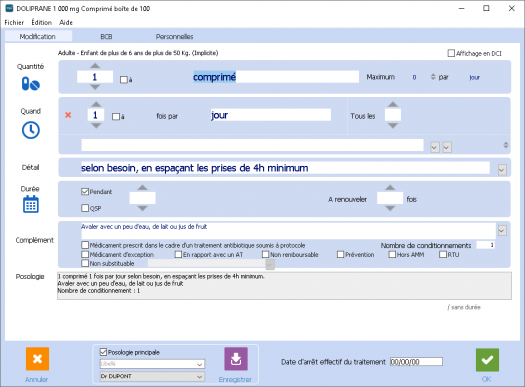Screen dimensions: 525x387
Task: Toggle the quantity 'à' range checkbox
Action: [x=124, y=80]
